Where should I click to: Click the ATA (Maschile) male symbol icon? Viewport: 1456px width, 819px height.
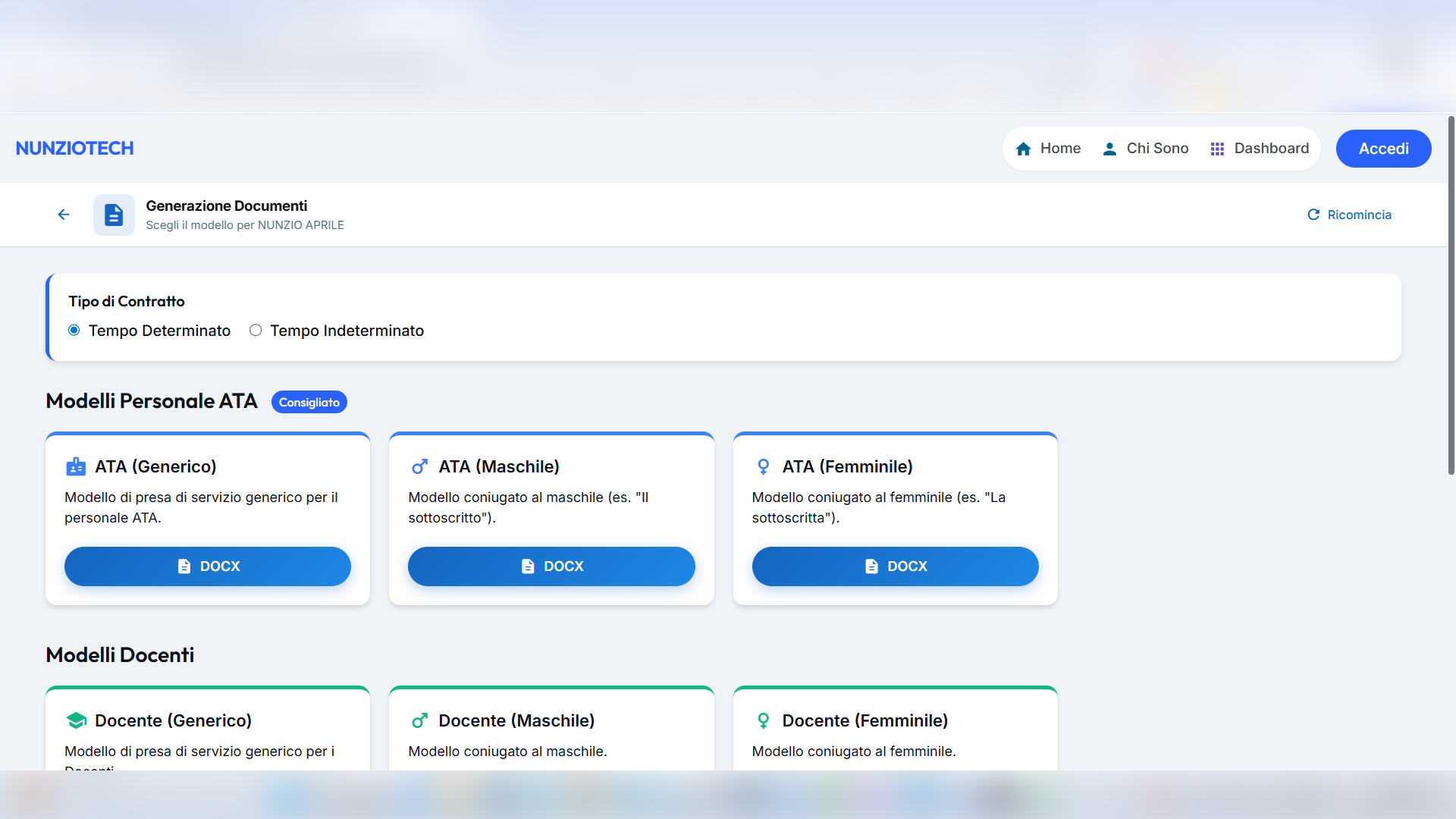pos(419,466)
